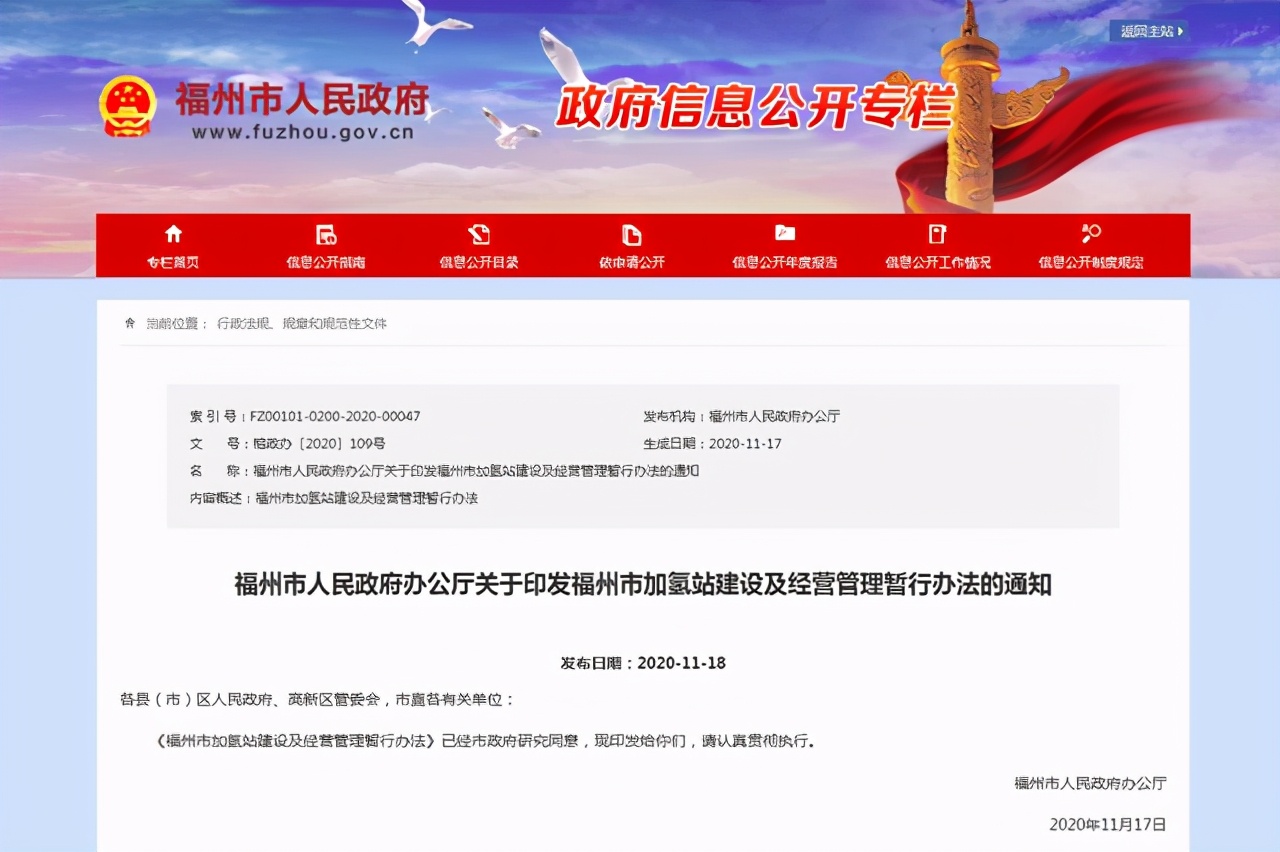Click the 依申请公开 pages icon
This screenshot has width=1280, height=852.
coord(632,235)
